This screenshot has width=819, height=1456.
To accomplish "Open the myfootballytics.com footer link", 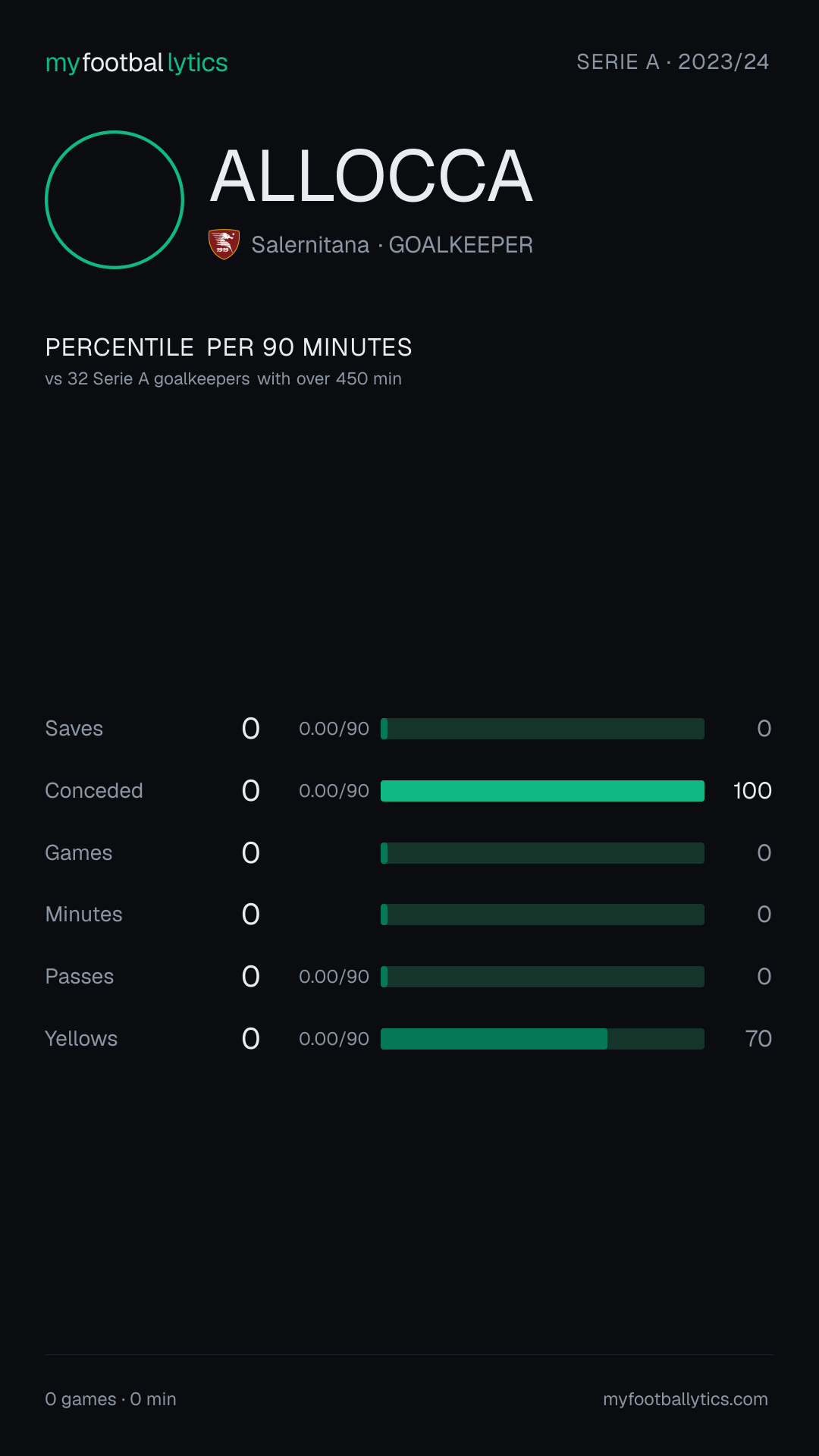I will (686, 1399).
